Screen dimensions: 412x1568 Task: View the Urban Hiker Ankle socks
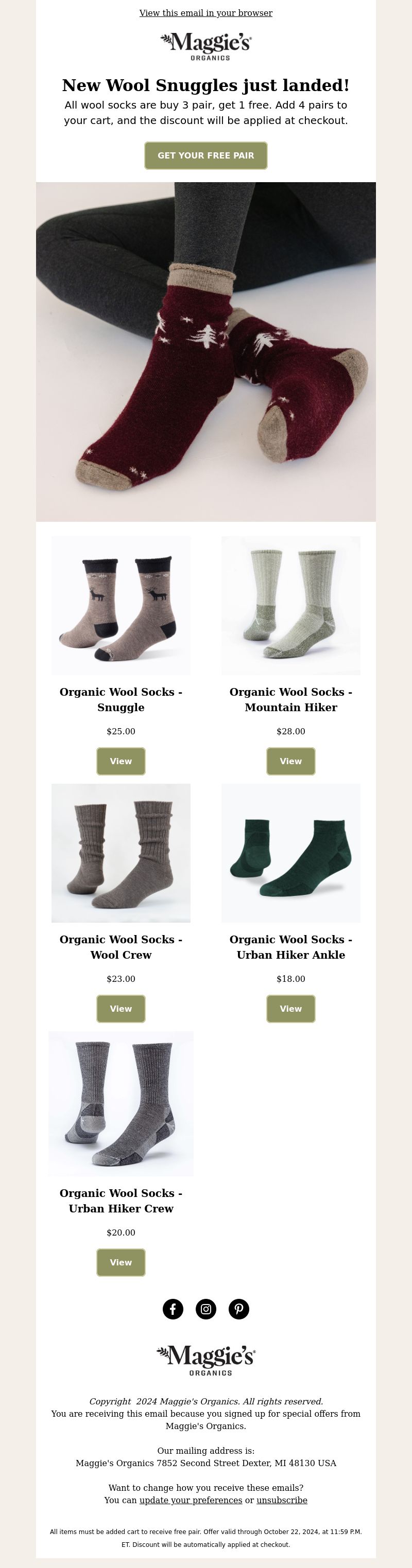tap(290, 1009)
